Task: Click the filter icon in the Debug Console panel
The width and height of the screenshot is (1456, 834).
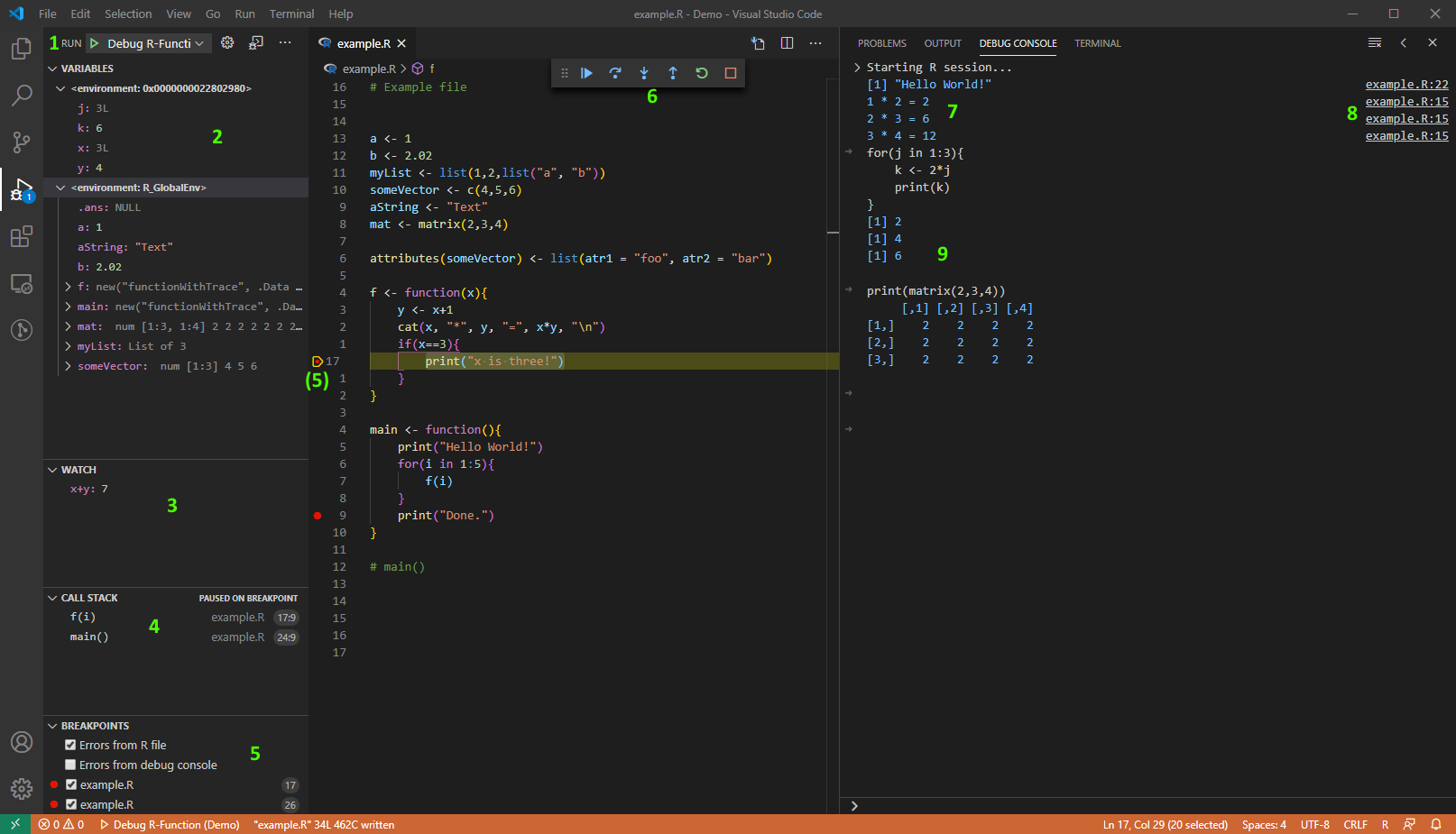Action: pyautogui.click(x=1375, y=41)
